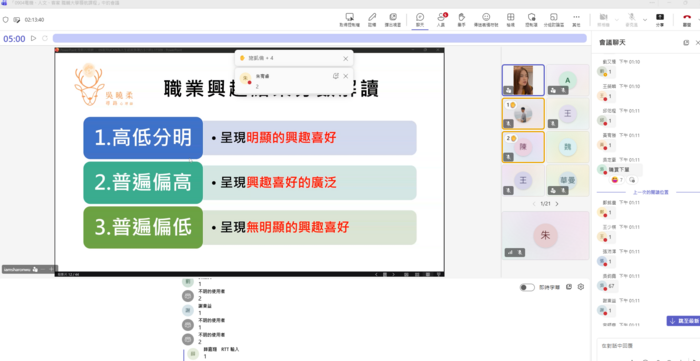Screen dimensions: 700x361
Task: Pop out the captions panel icon
Action: click(569, 287)
